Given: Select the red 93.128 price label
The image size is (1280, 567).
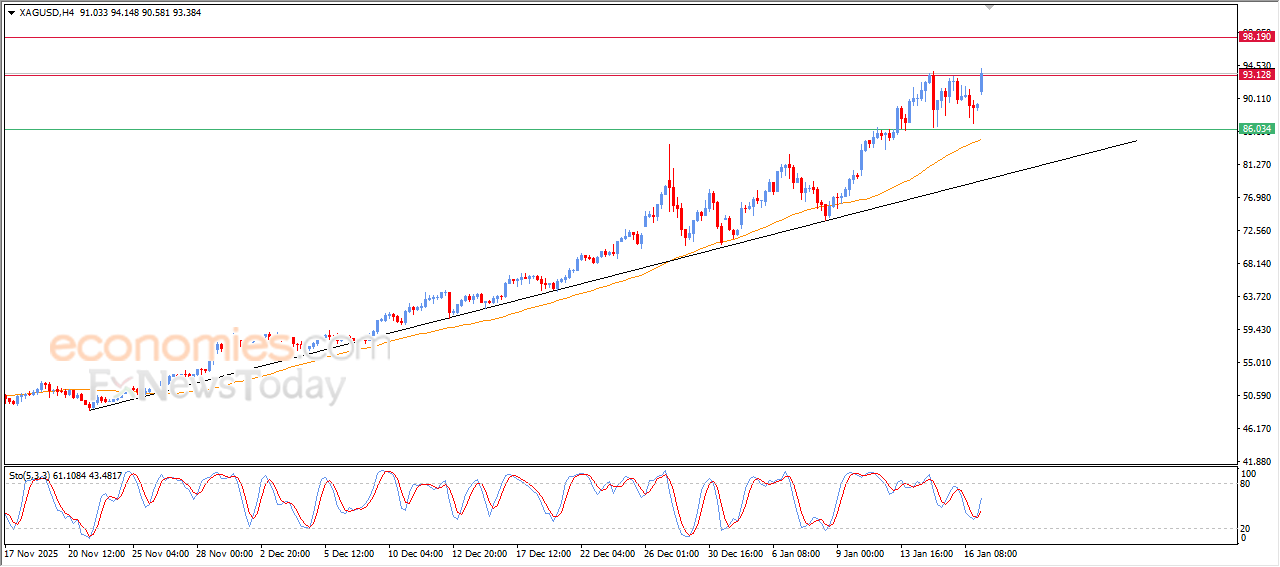Looking at the screenshot, I should [1255, 75].
